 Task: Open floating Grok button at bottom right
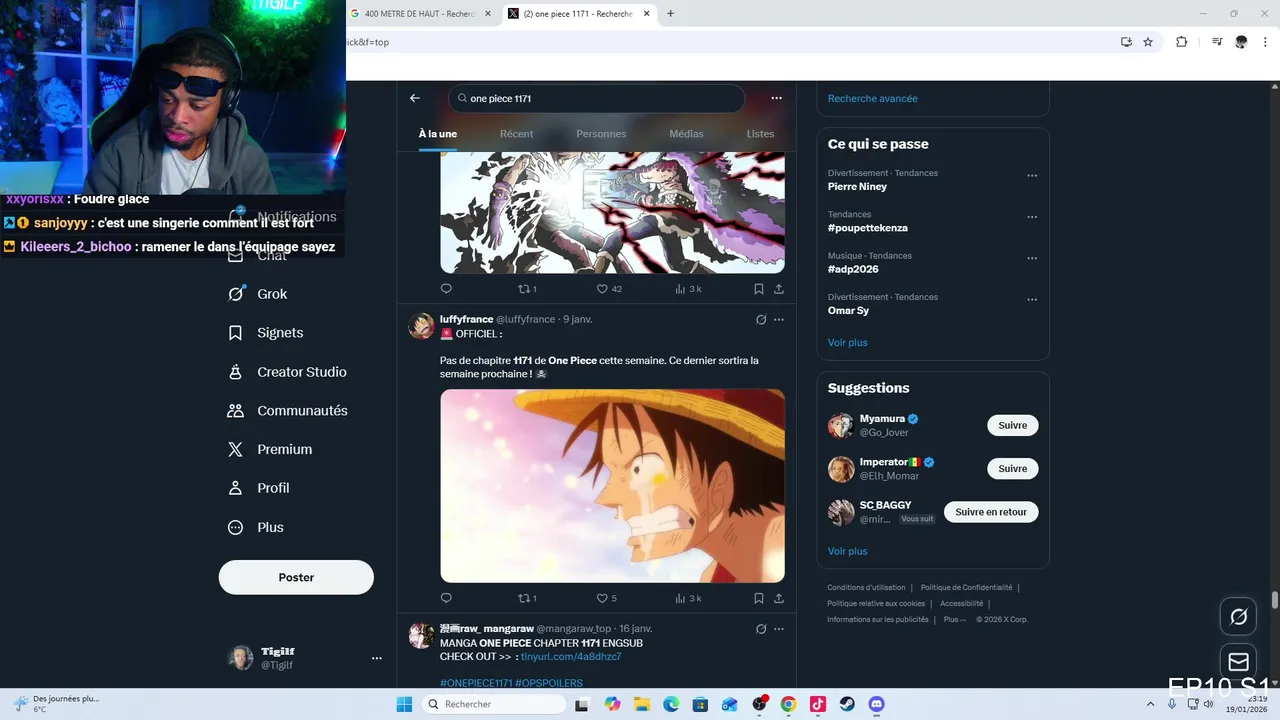(1238, 617)
